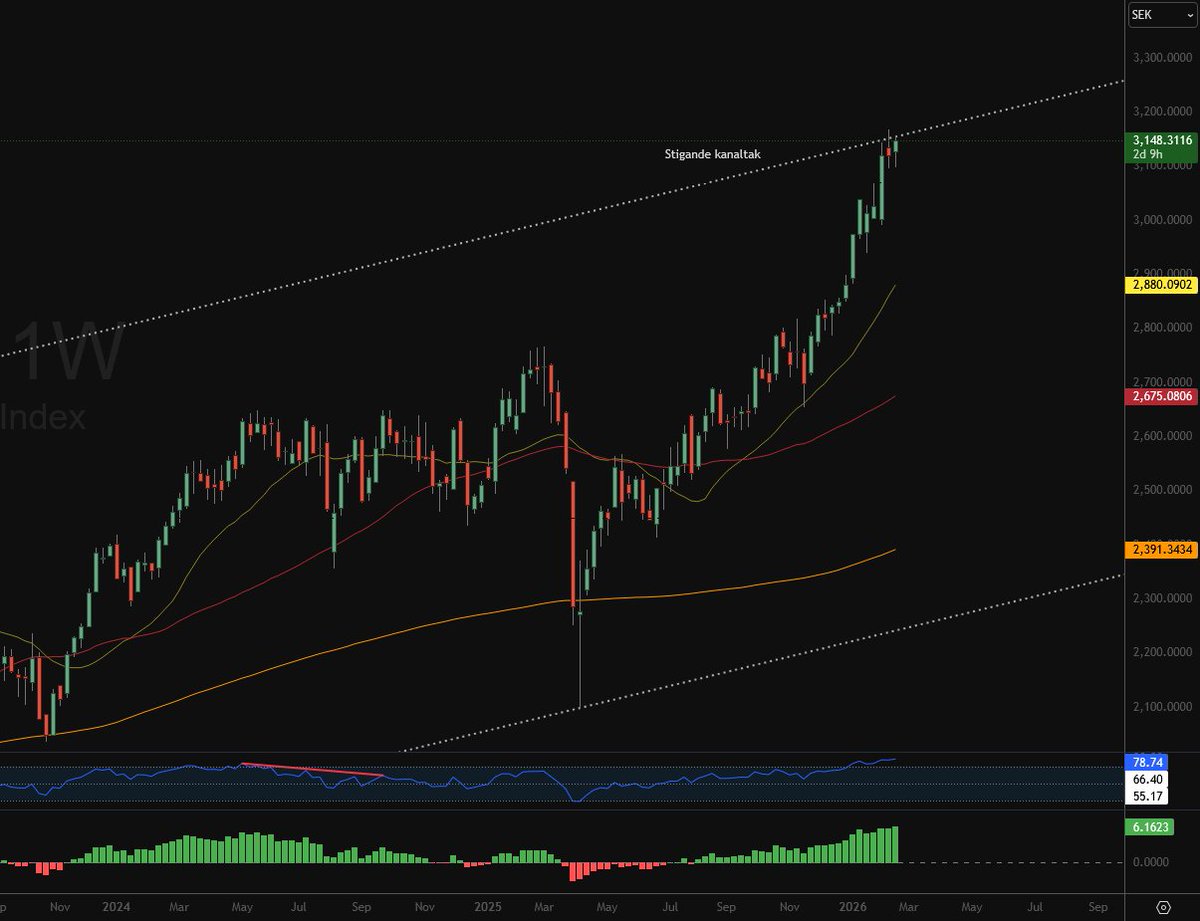Click the 2,300.0000 price axis label
This screenshot has height=921, width=1200.
click(x=1162, y=598)
